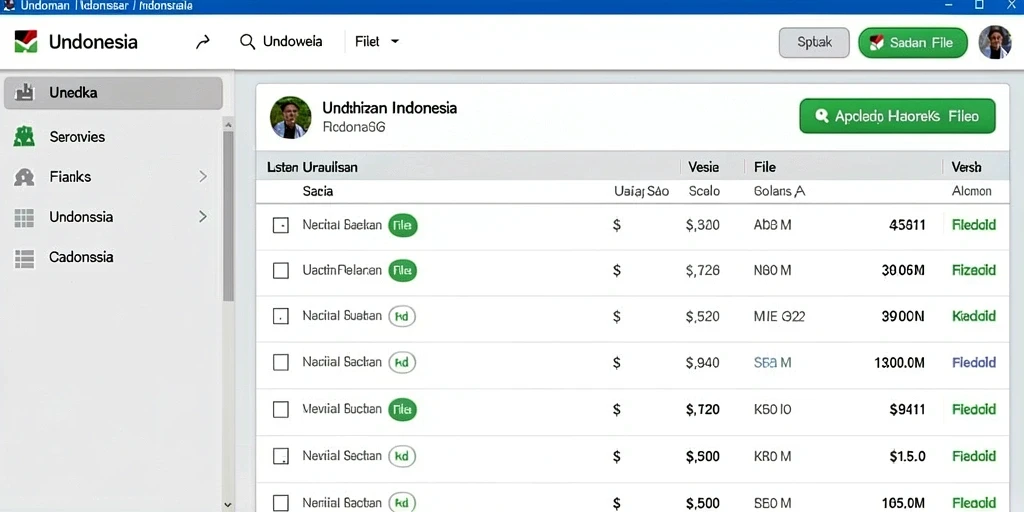The width and height of the screenshot is (1024, 512).
Task: Click the Undonssia grid icon
Action: pos(24,217)
